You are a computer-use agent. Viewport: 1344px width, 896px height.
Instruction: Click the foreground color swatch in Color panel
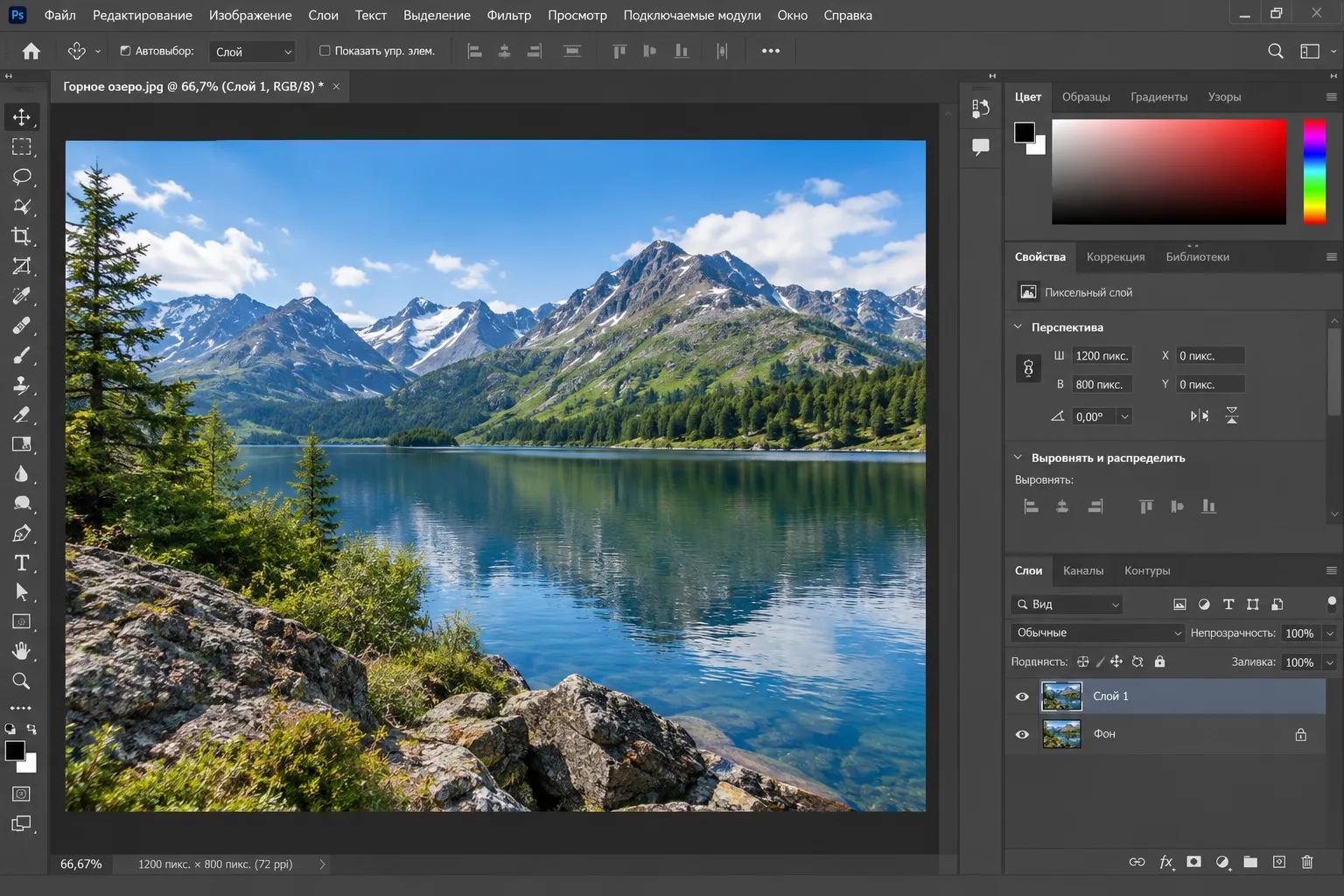[x=1025, y=132]
